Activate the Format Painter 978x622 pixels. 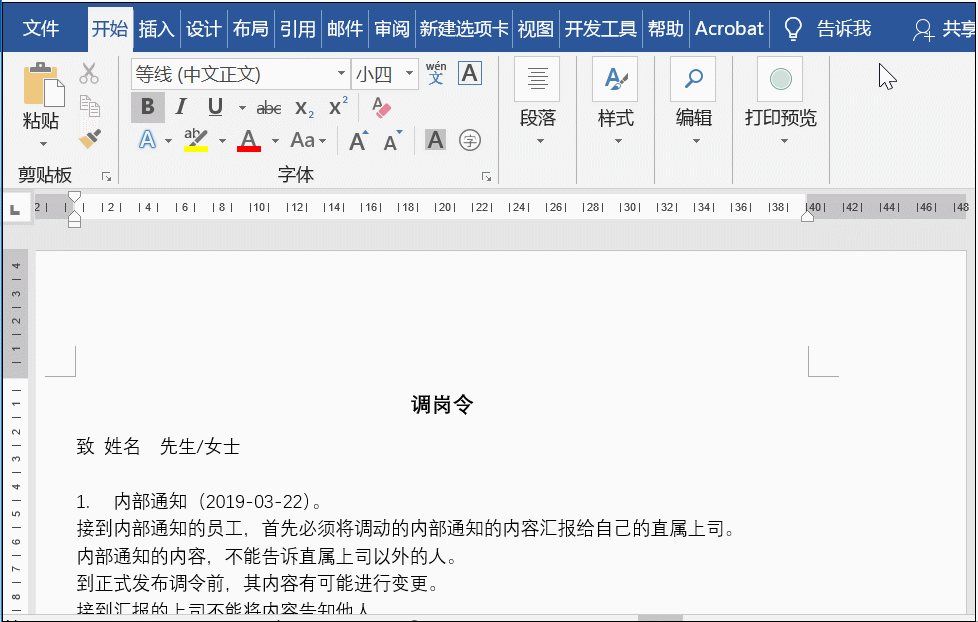coord(88,138)
